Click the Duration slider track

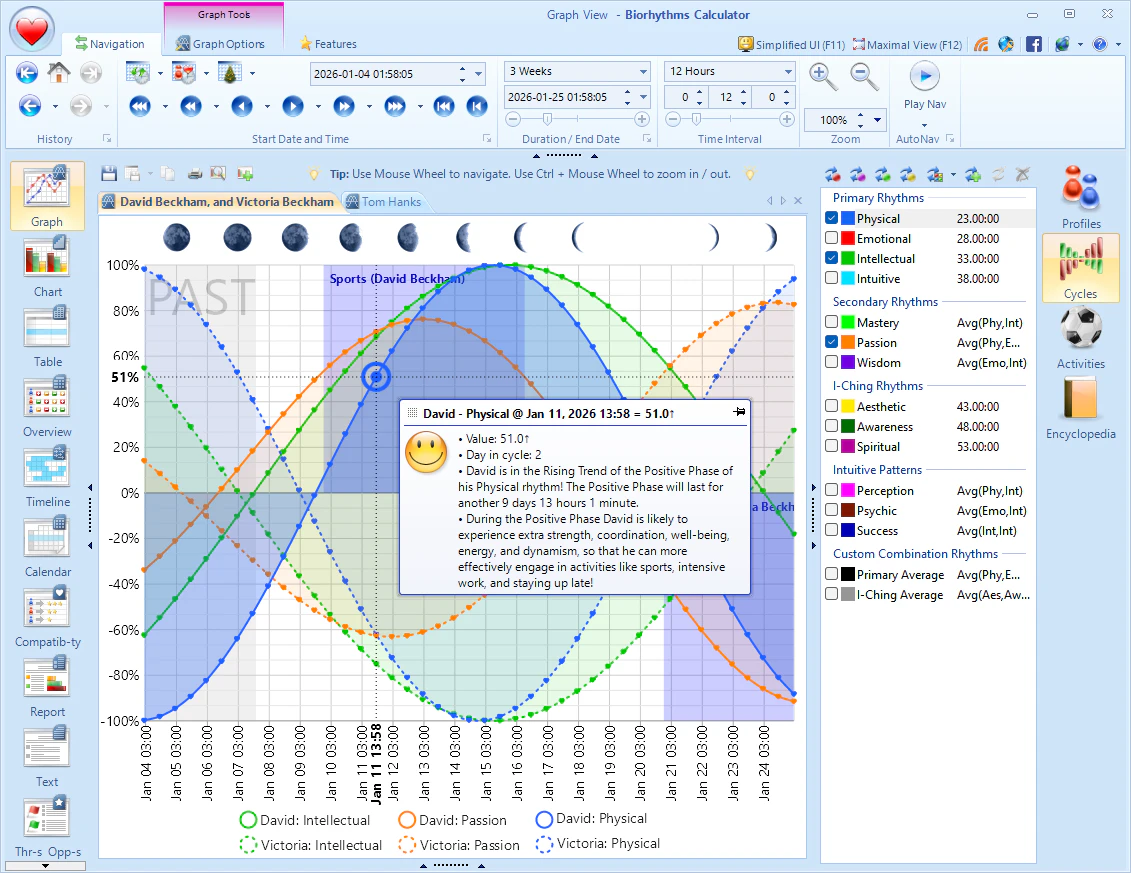(x=577, y=119)
